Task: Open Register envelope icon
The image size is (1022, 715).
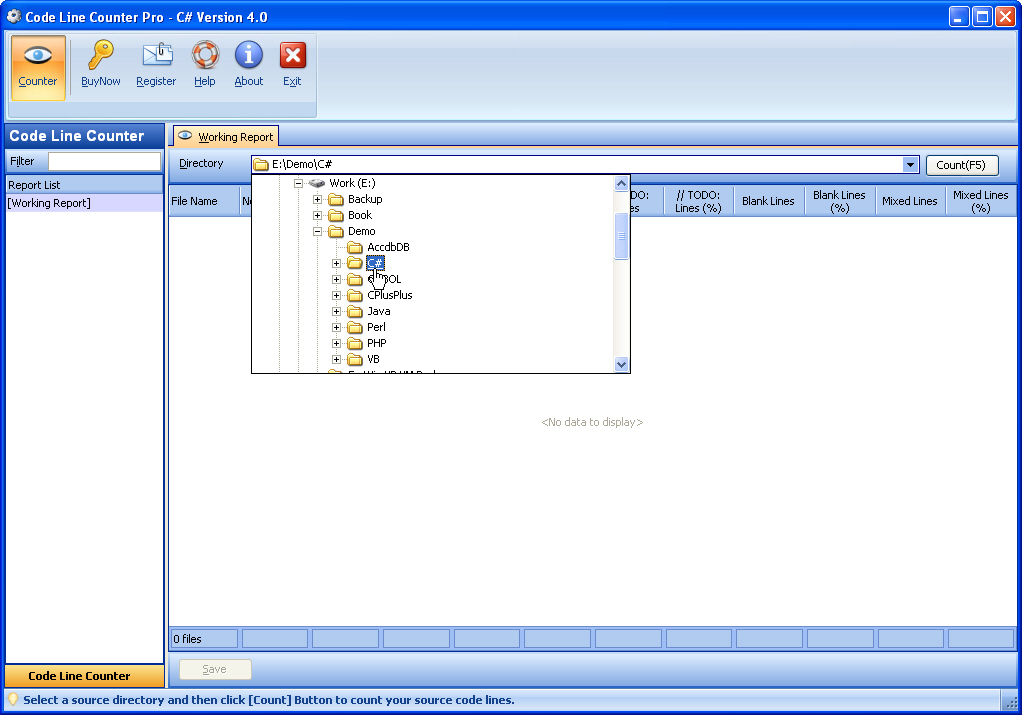Action: (157, 55)
